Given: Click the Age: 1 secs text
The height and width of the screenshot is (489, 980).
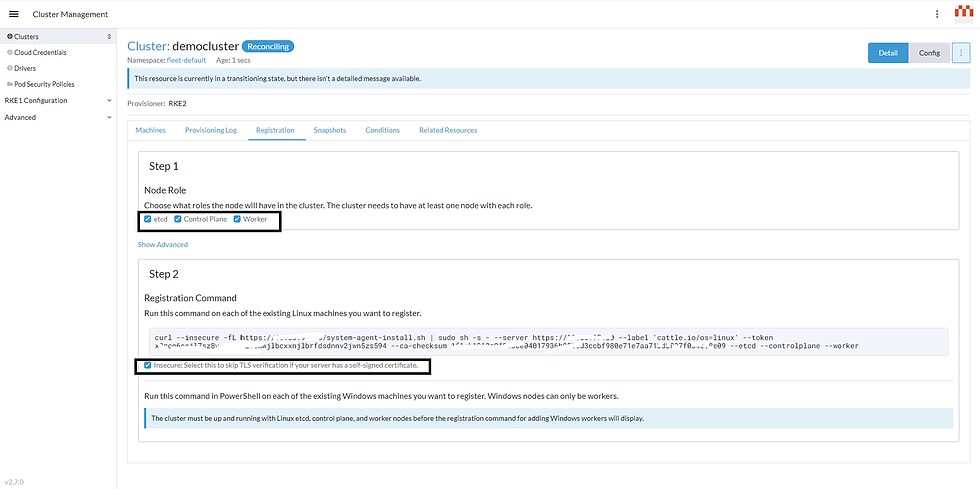Looking at the screenshot, I should pos(234,61).
